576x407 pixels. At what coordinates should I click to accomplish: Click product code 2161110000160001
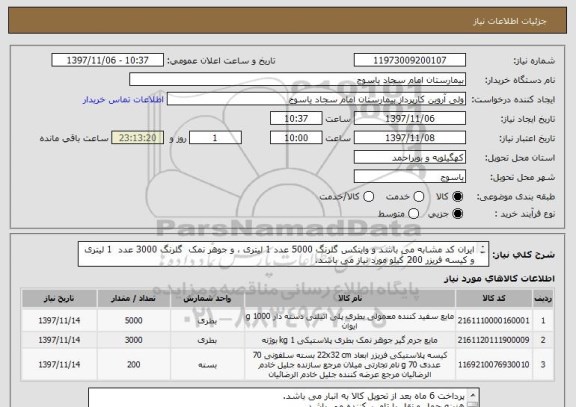(x=494, y=321)
